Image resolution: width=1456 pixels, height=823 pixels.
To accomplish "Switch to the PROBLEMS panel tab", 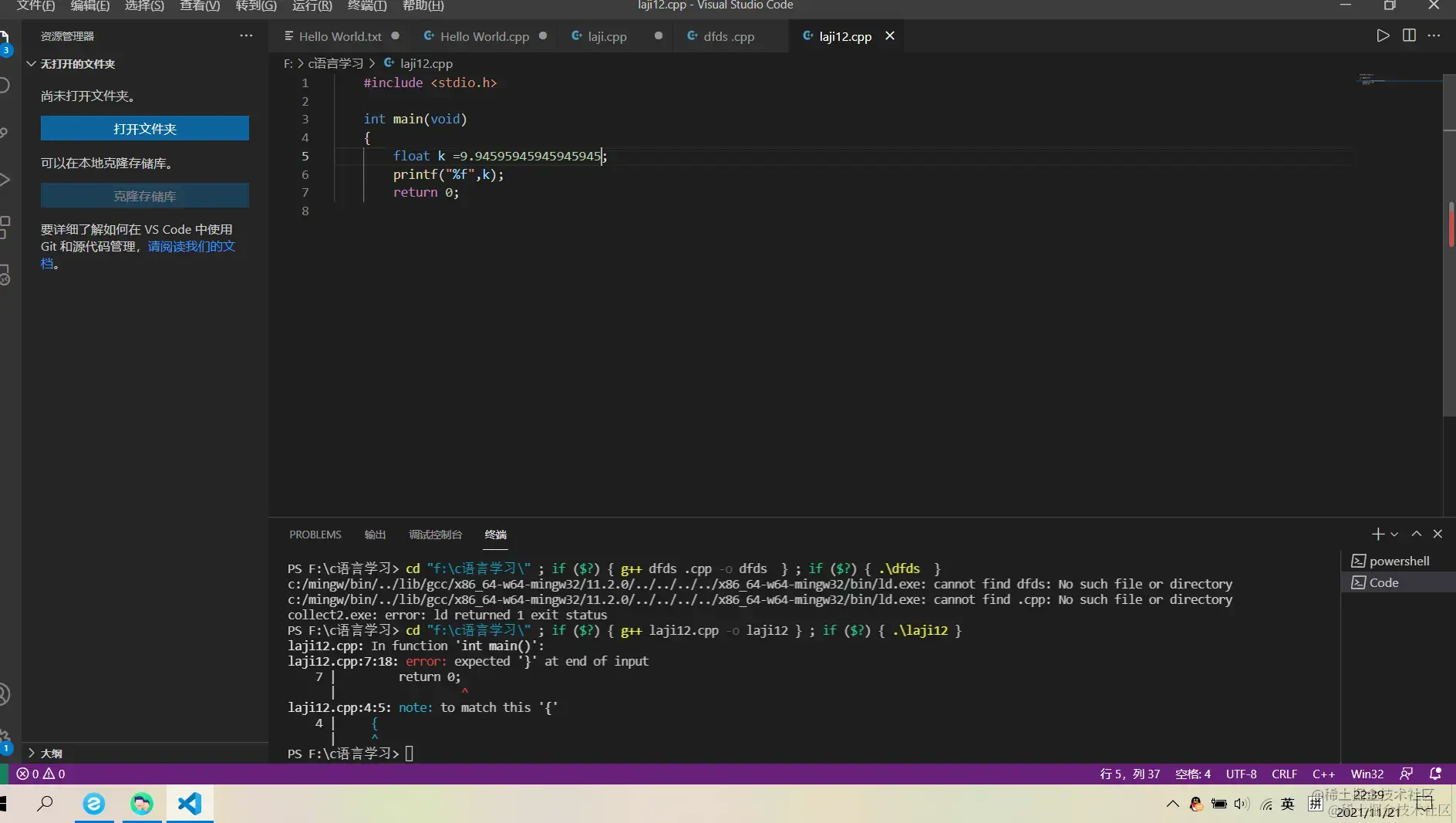I will click(x=315, y=535).
